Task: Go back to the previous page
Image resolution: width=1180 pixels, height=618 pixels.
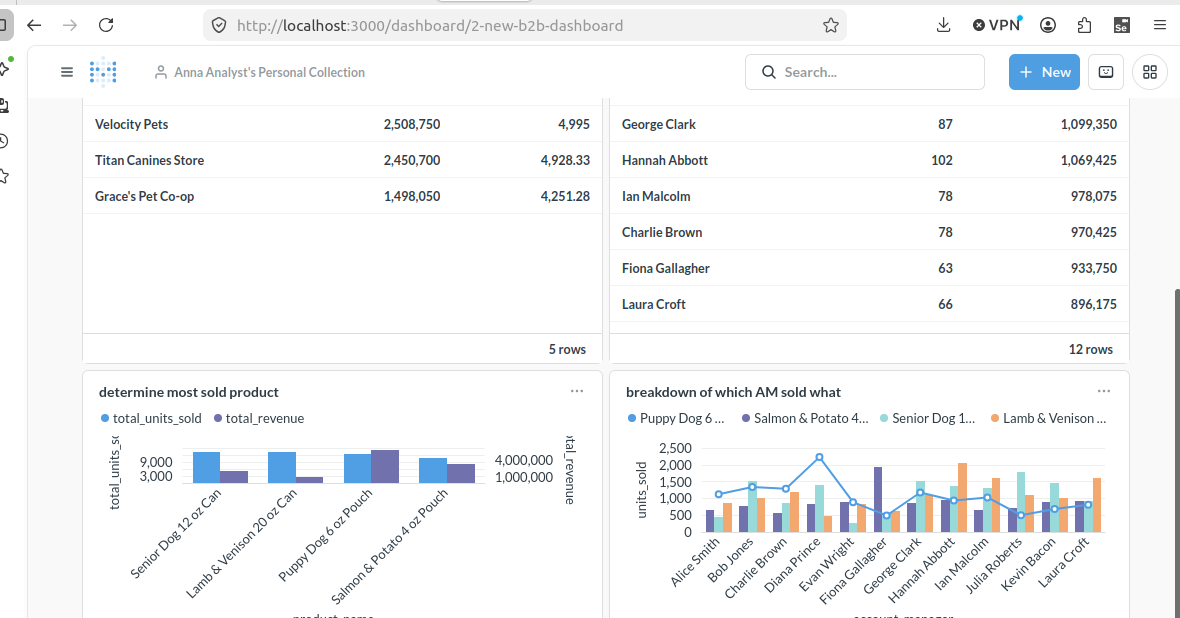Action: click(x=34, y=26)
